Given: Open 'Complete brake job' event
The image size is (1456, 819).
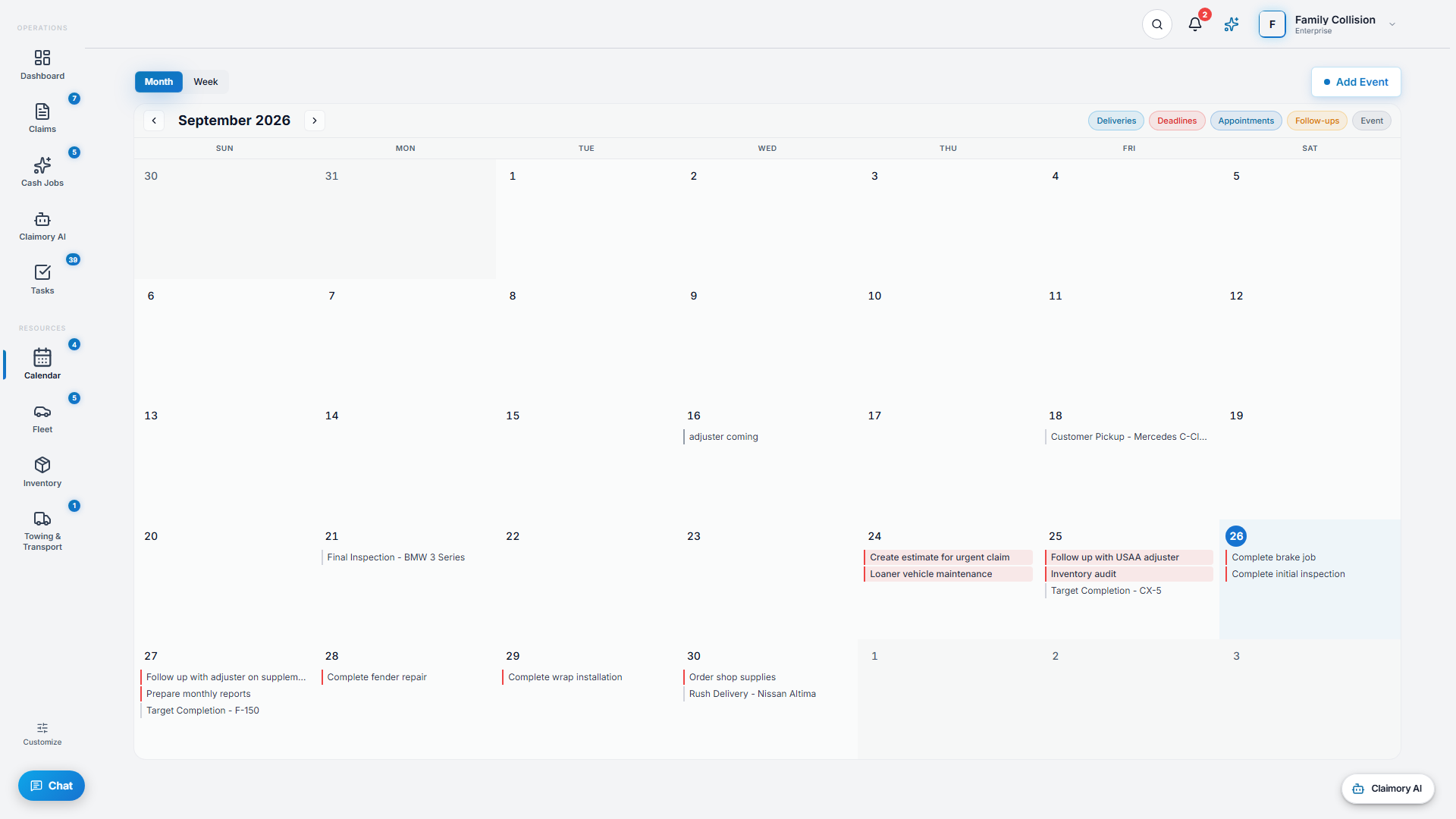Looking at the screenshot, I should pyautogui.click(x=1310, y=557).
